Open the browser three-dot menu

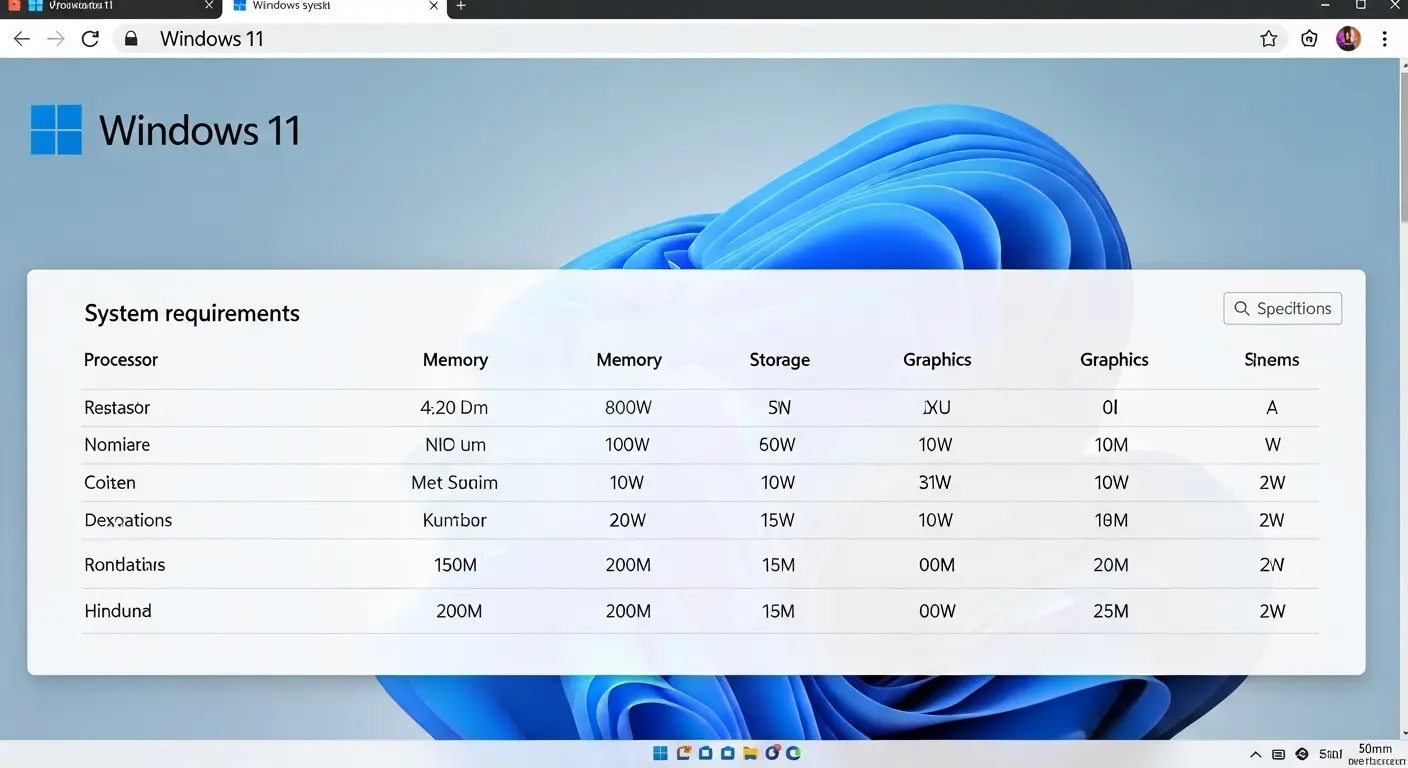point(1384,39)
